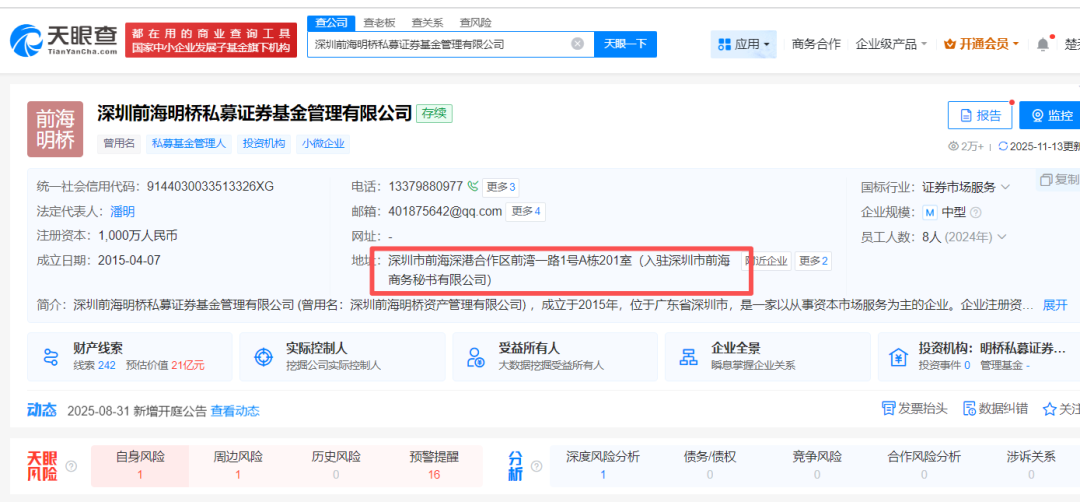
Task: Open the 开通会员 dropdown
Action: 981,44
